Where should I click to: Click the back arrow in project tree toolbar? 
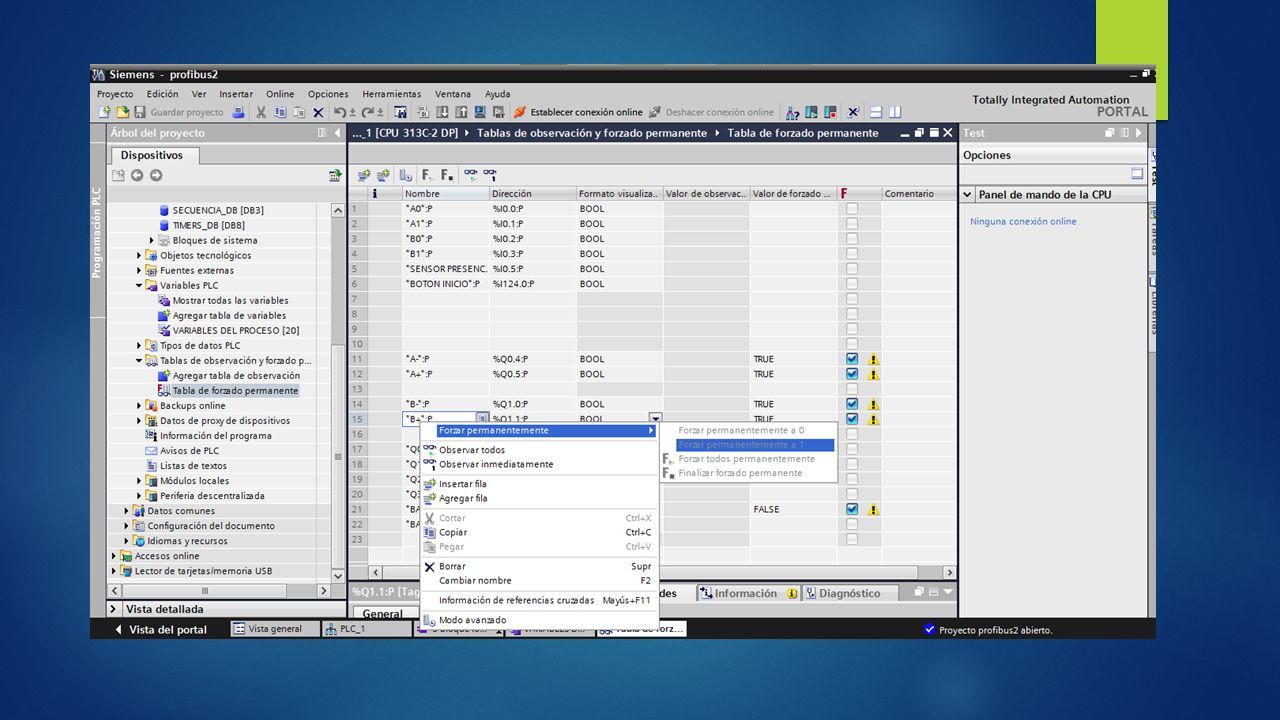coord(137,175)
